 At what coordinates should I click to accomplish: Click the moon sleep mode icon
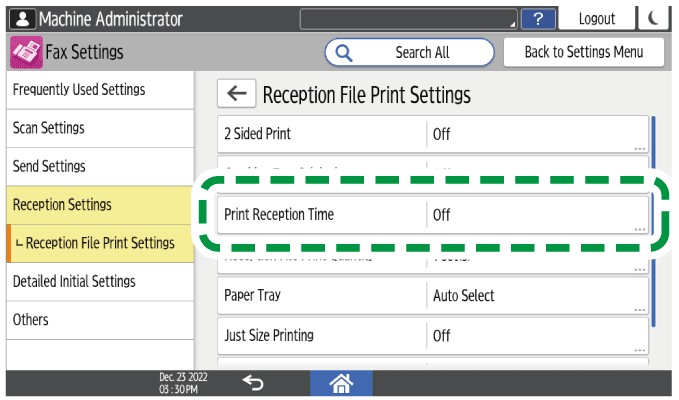tap(655, 19)
